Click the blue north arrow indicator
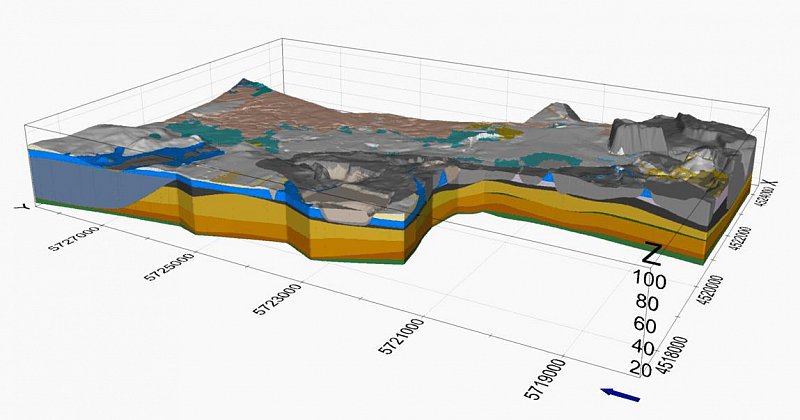 tap(620, 395)
